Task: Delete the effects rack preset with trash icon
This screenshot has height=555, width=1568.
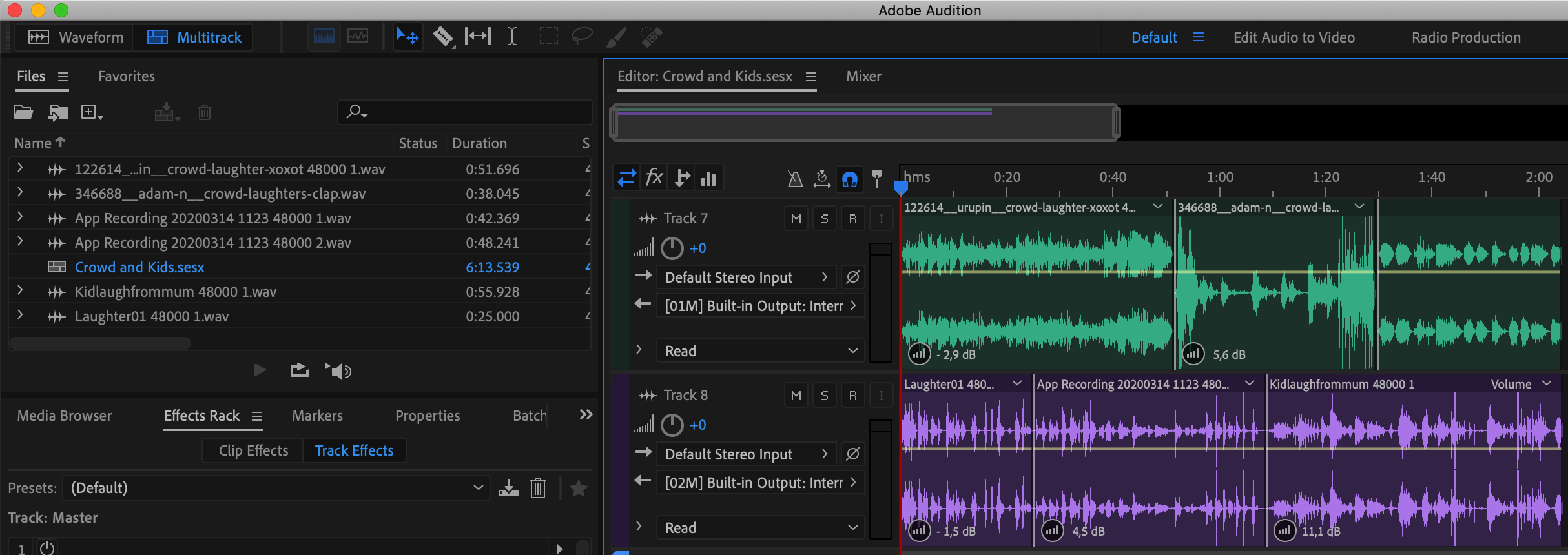Action: 538,489
